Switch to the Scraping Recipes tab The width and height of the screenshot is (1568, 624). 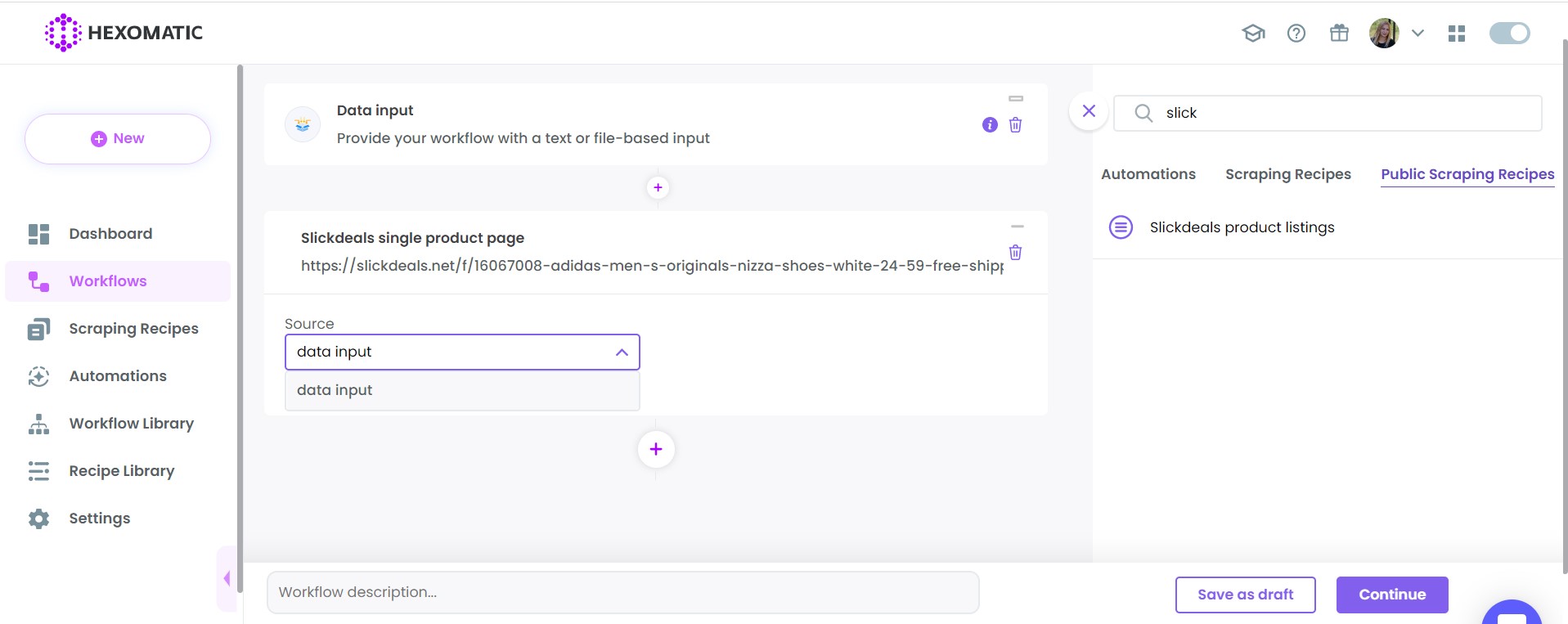coord(1287,174)
